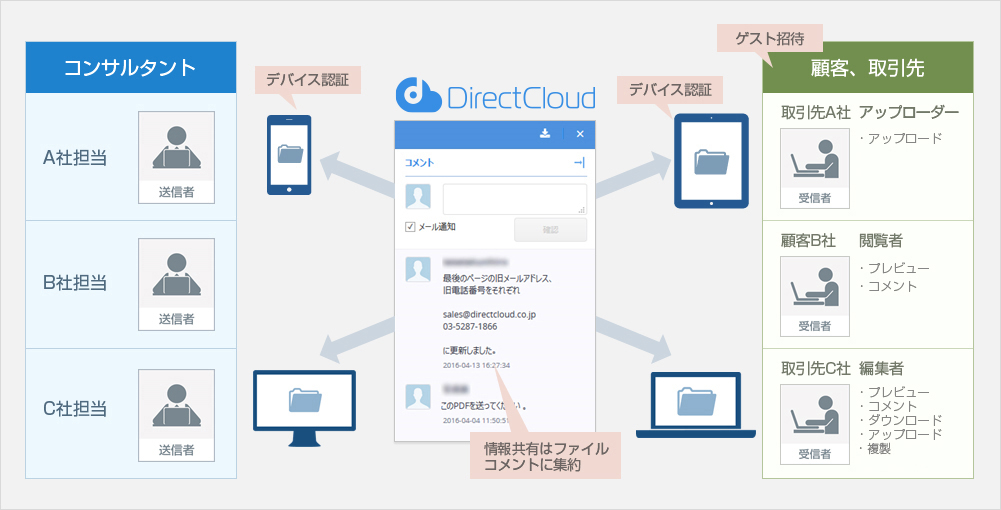Select the tablet folder device icon

[x=711, y=160]
